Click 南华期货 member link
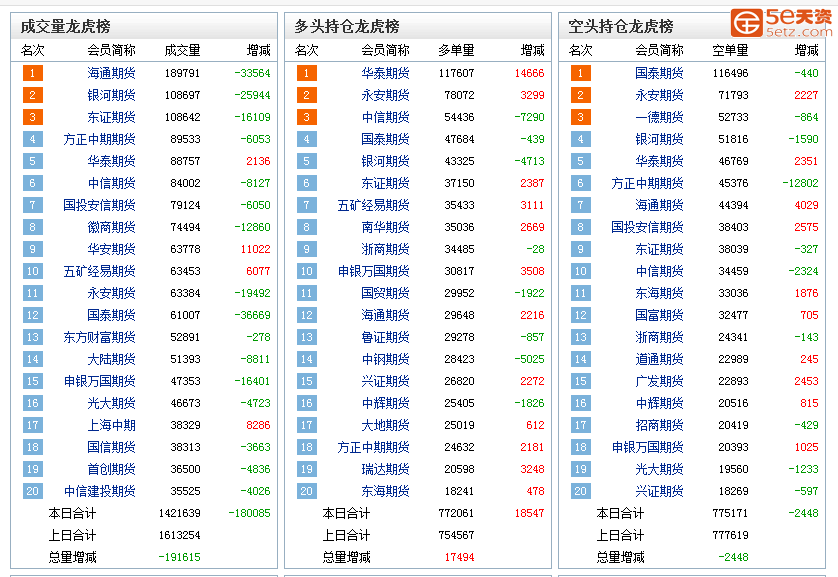 (385, 227)
